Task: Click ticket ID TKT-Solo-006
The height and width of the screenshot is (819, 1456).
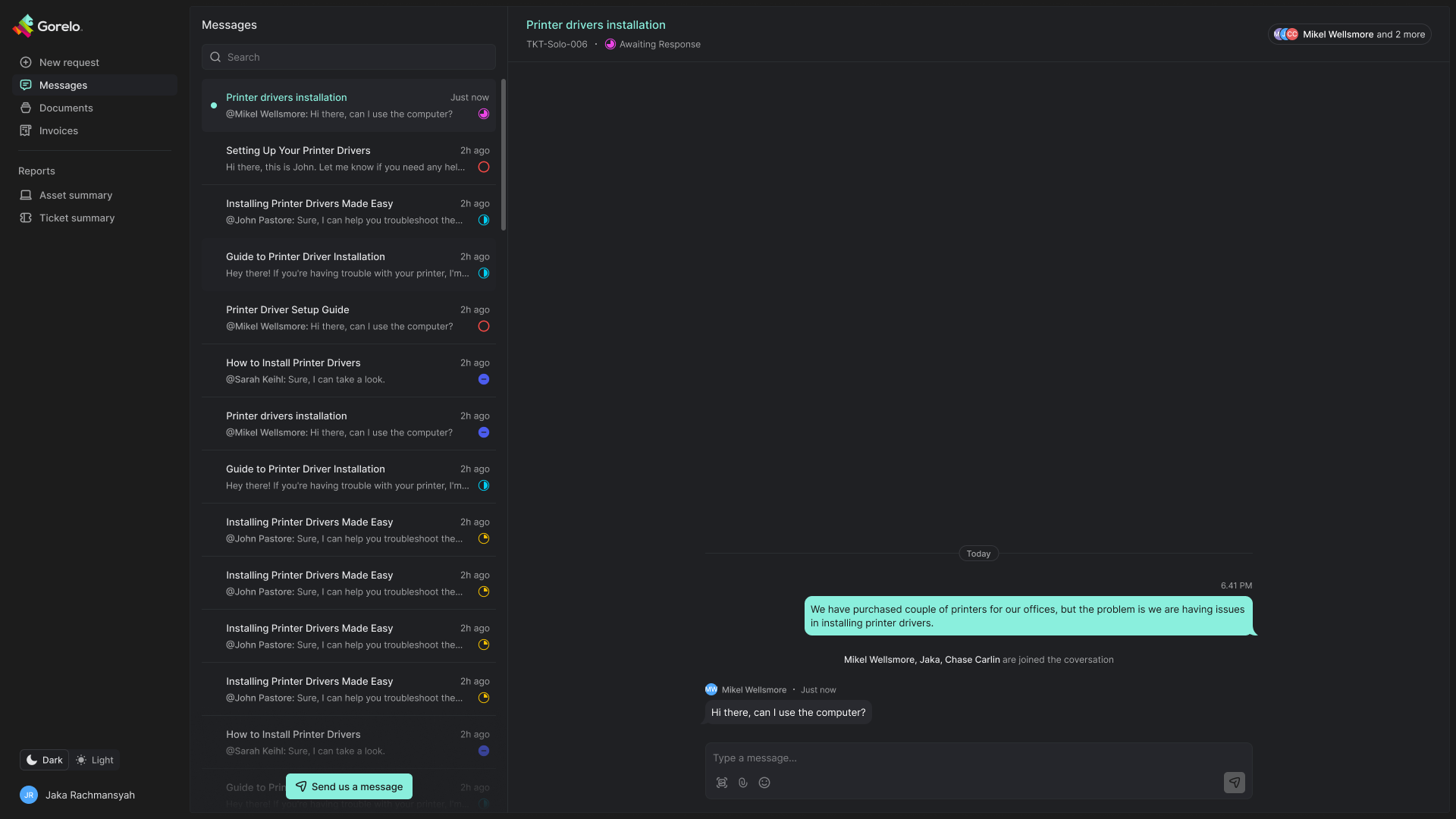Action: point(557,45)
